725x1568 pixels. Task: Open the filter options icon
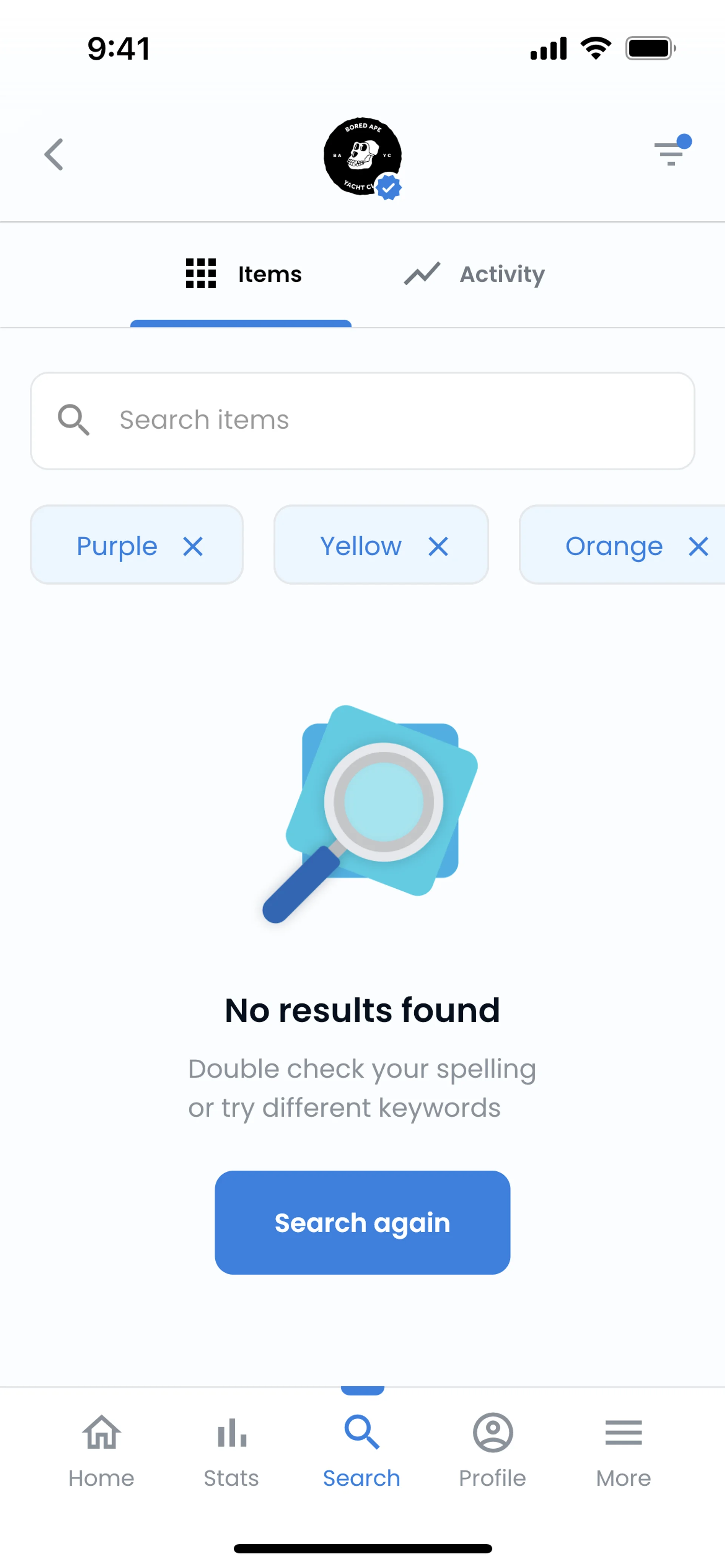[x=670, y=153]
